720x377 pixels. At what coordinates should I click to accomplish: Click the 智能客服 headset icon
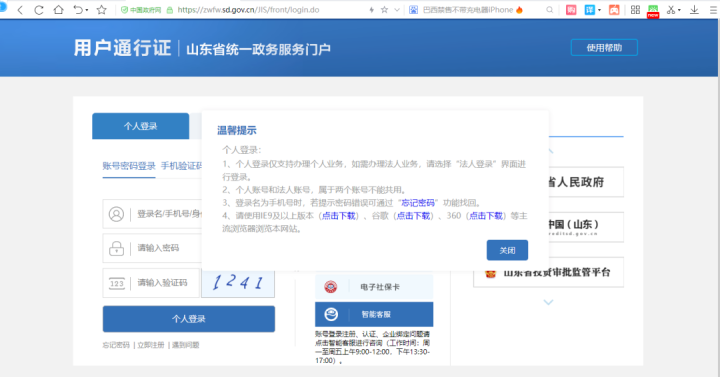[x=331, y=314]
